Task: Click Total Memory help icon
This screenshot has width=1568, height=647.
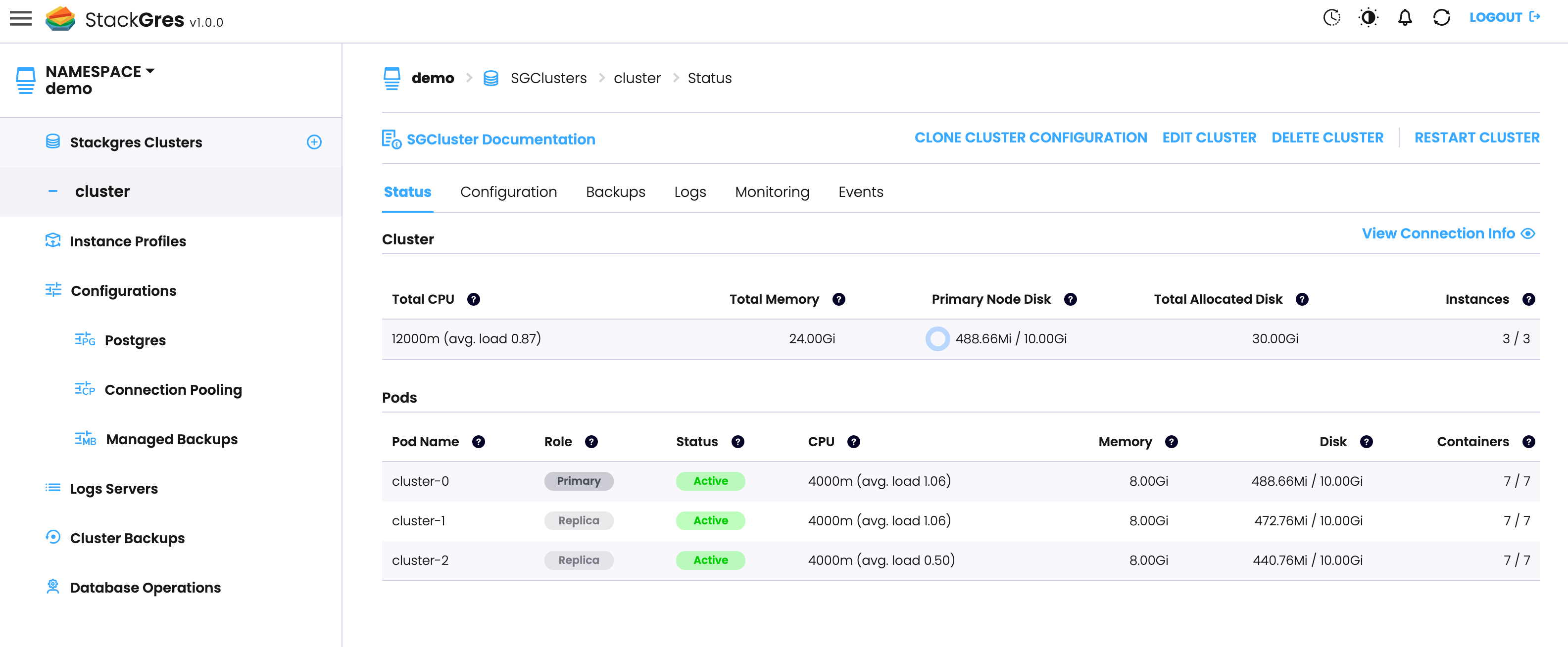Action: point(839,299)
